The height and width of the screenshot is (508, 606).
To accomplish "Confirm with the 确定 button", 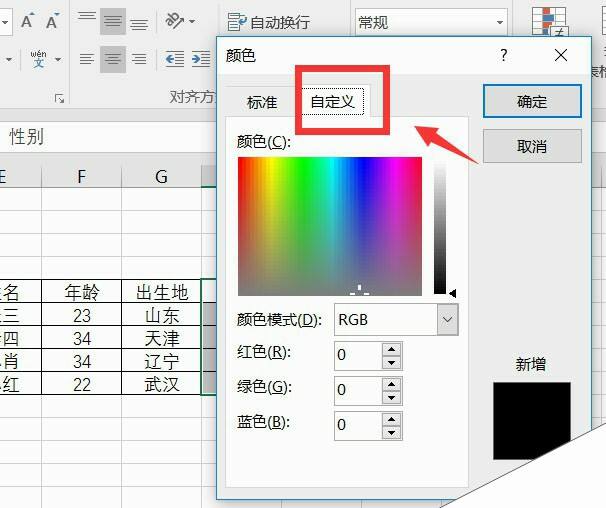I will coord(532,101).
